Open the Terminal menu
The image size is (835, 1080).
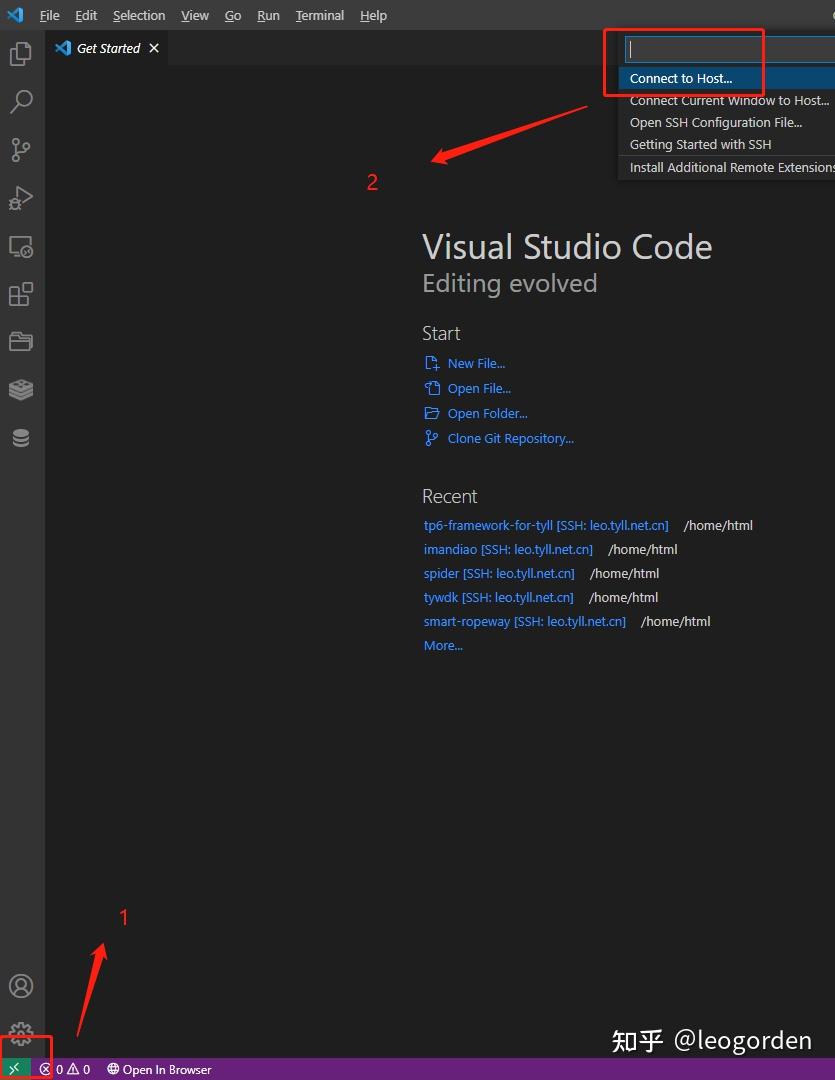pos(319,15)
